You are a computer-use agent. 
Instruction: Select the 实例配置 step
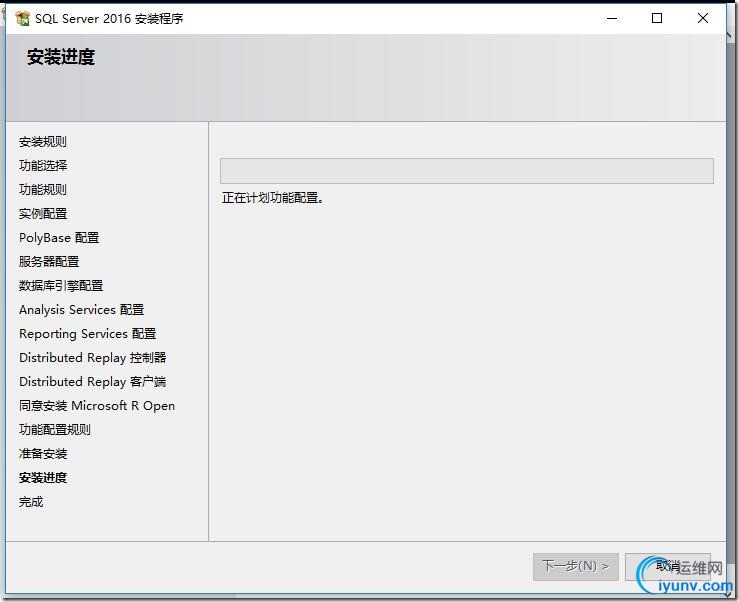(x=43, y=214)
